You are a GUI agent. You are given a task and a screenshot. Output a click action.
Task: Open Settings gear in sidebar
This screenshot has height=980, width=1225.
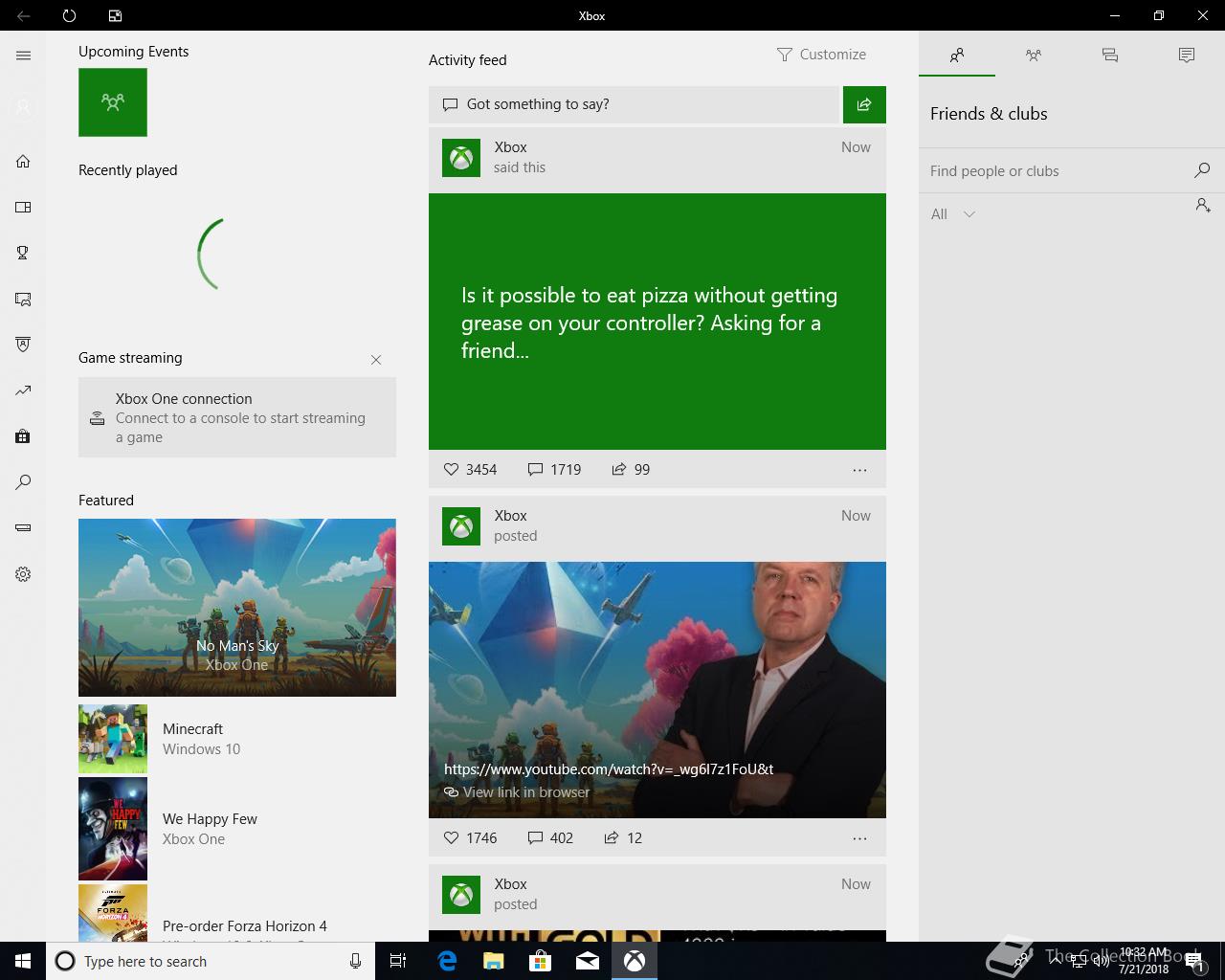[x=23, y=574]
